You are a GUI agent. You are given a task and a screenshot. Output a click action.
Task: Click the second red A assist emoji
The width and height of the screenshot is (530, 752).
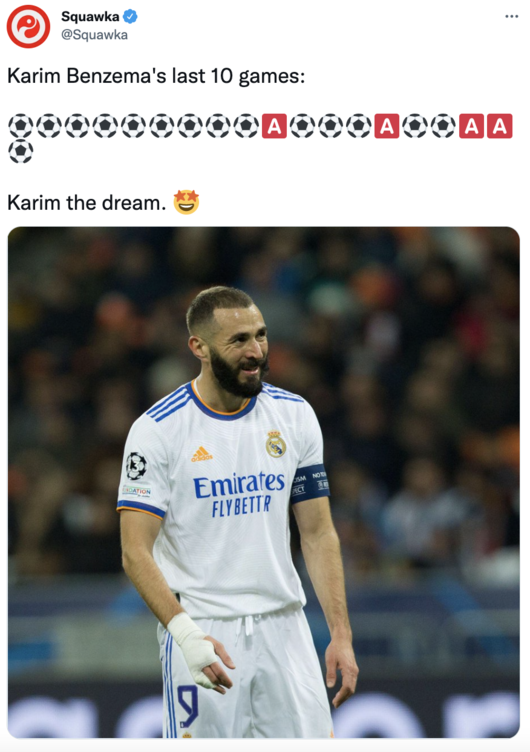(387, 126)
